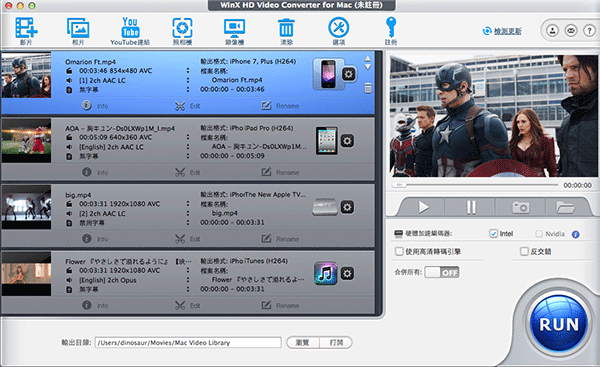The height and width of the screenshot is (367, 600).
Task: Take snapshot with camera button
Action: (x=521, y=207)
